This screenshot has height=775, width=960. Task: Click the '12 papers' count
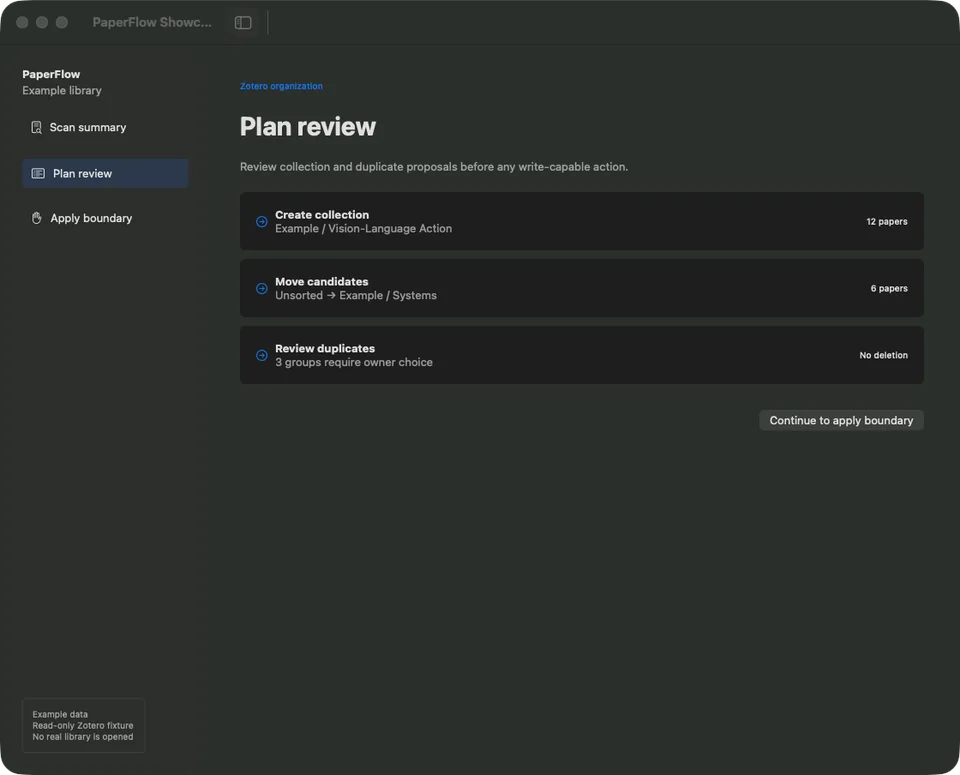[x=887, y=222]
